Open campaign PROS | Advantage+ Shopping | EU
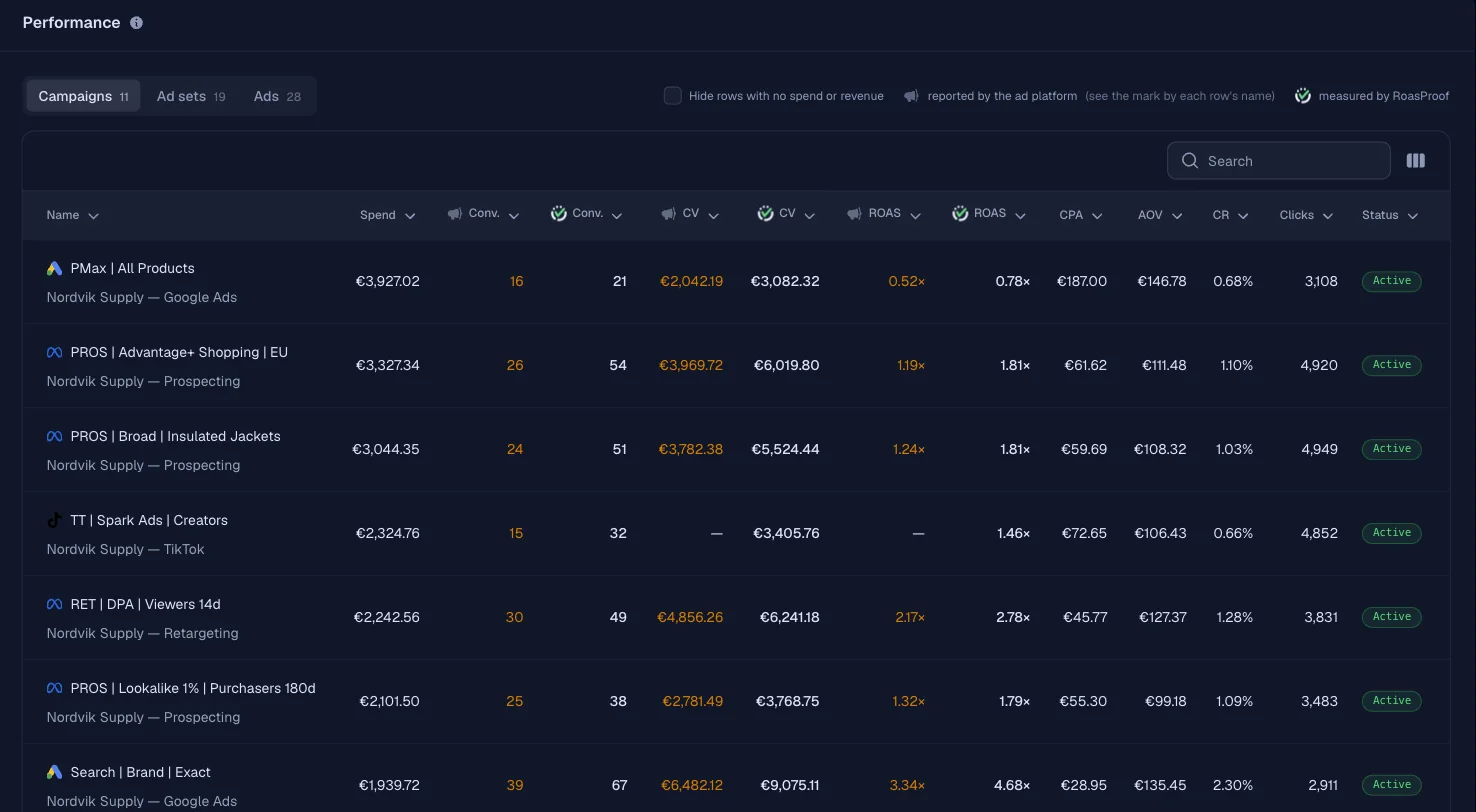1476x812 pixels. pos(179,353)
